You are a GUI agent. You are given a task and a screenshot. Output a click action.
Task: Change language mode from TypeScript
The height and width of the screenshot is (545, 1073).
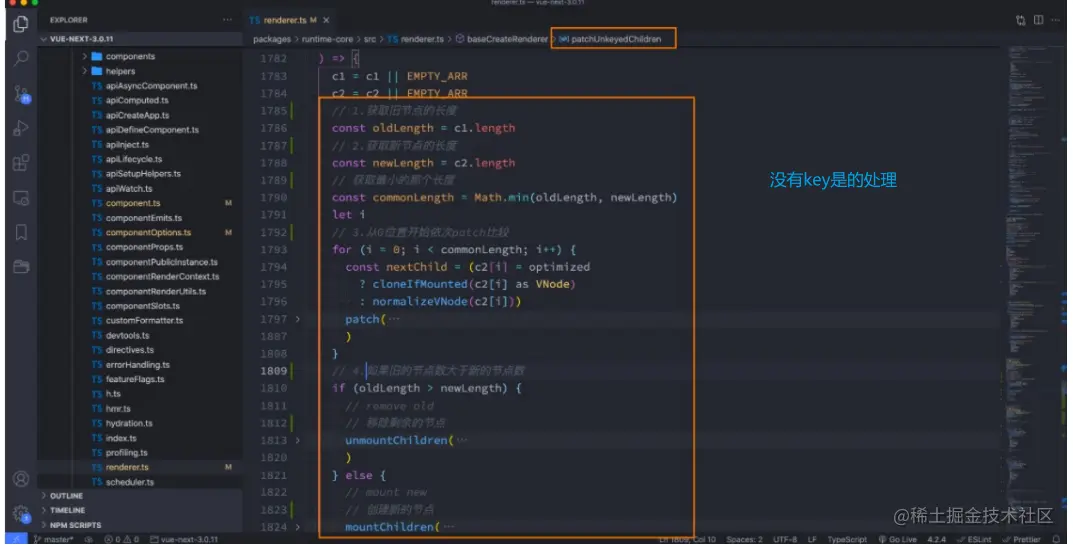847,540
